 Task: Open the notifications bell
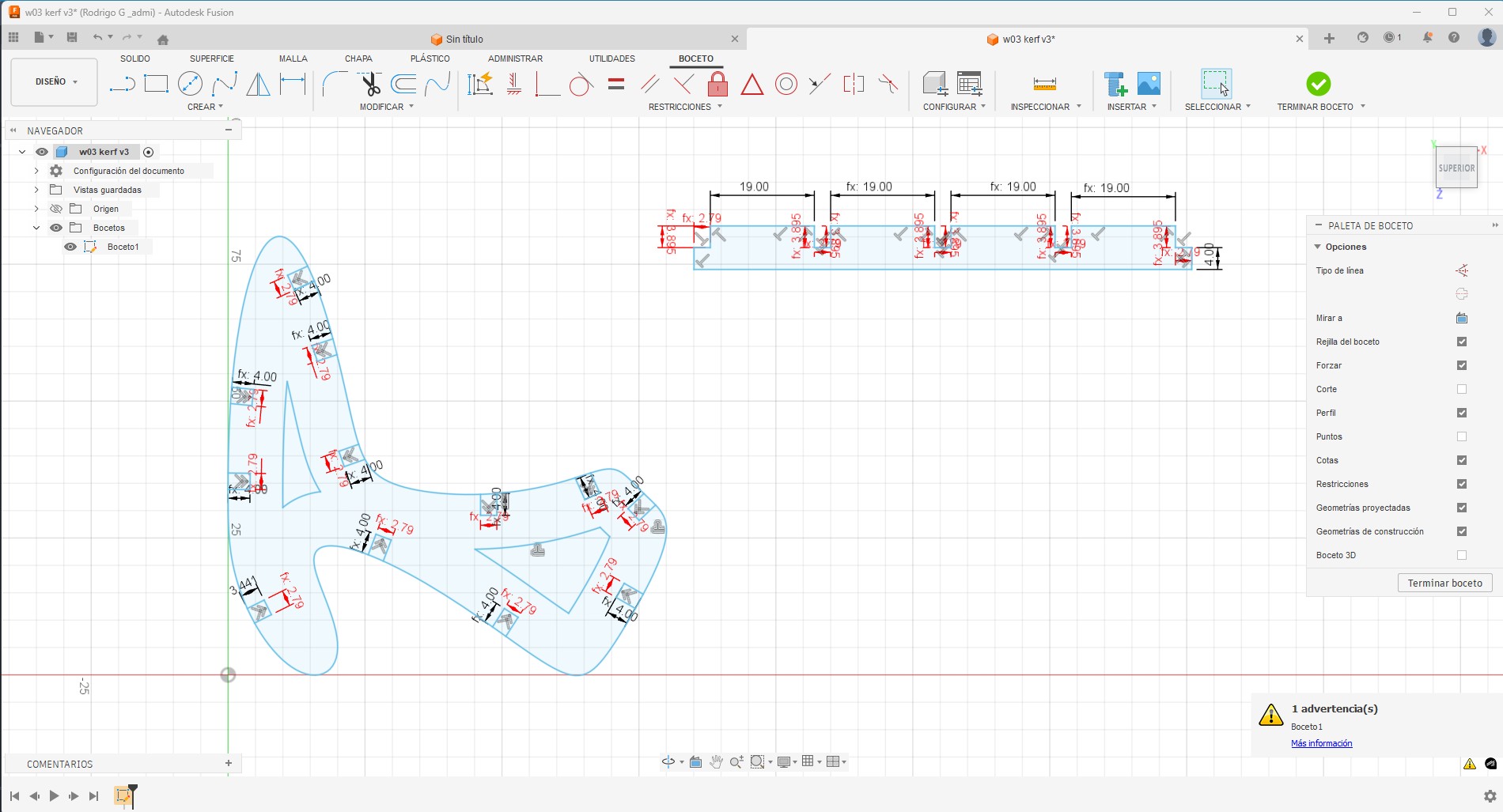point(1427,37)
